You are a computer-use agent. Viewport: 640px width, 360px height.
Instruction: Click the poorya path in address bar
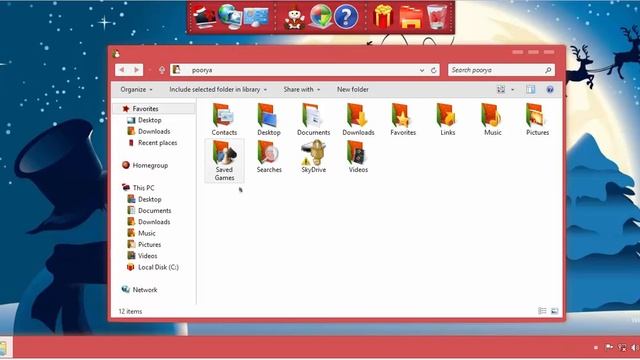pyautogui.click(x=202, y=70)
